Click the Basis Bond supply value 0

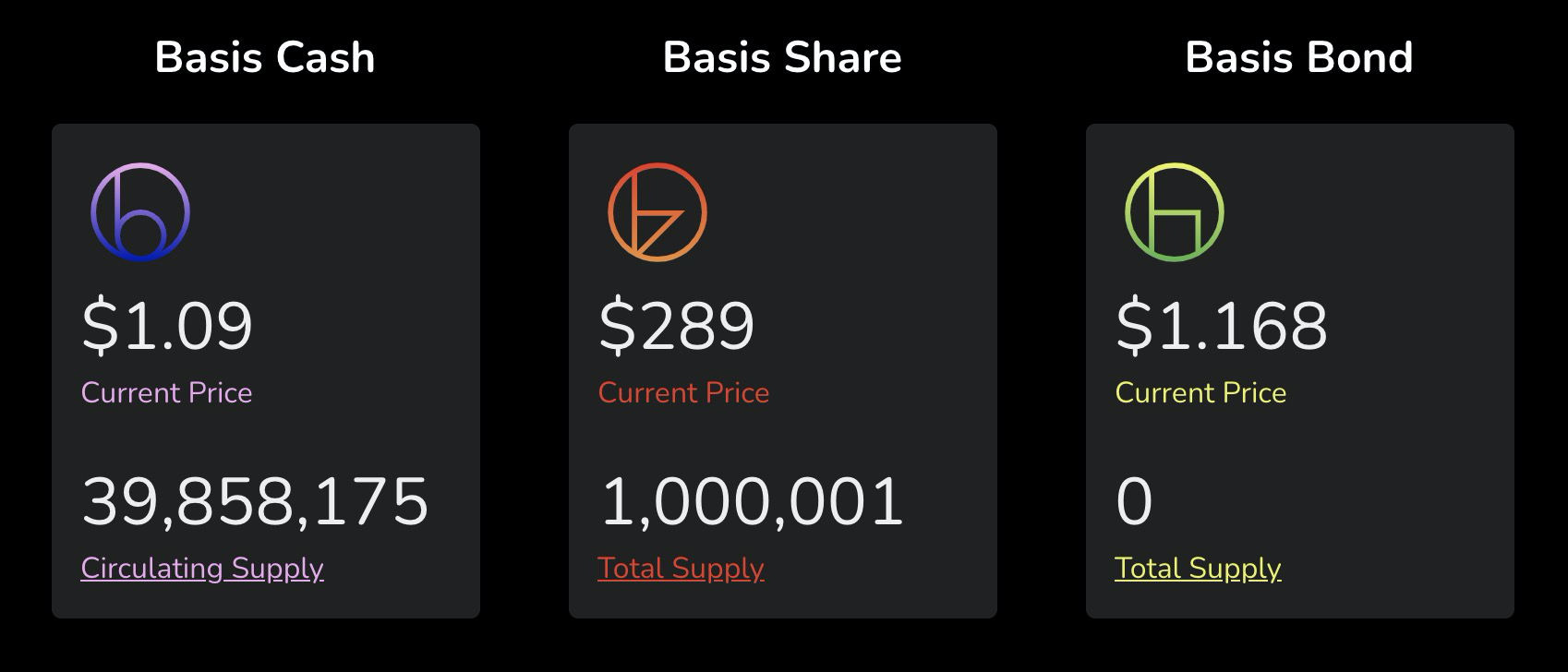tap(1134, 501)
